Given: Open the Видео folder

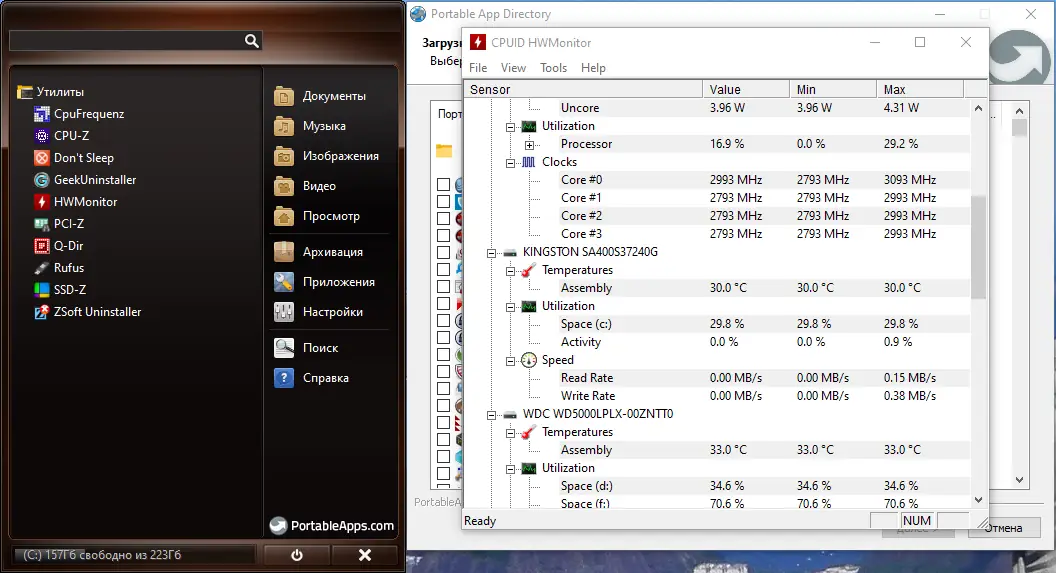Looking at the screenshot, I should (x=305, y=186).
